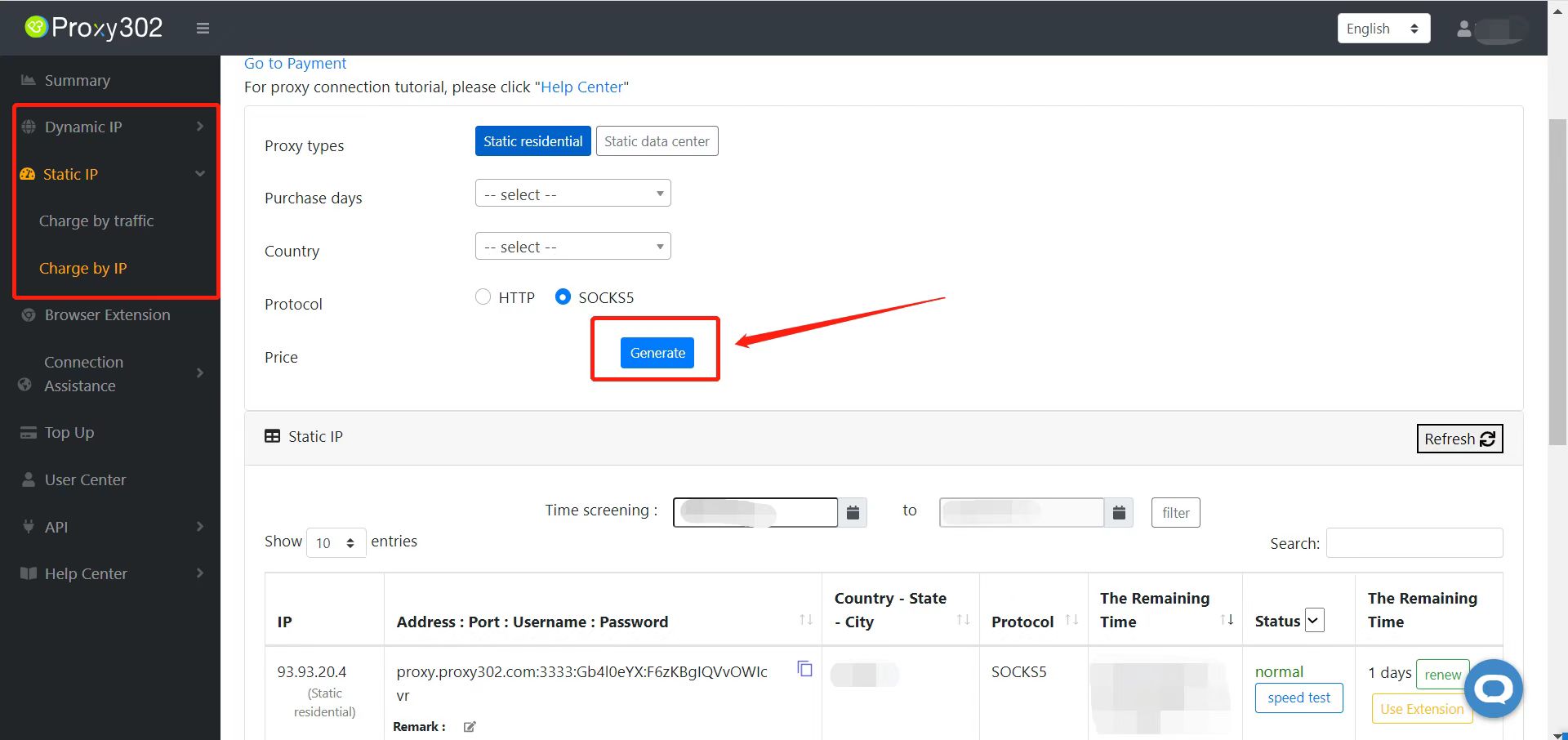Screen dimensions: 1568x740
Task: Open the live chat support bubble
Action: [1493, 689]
